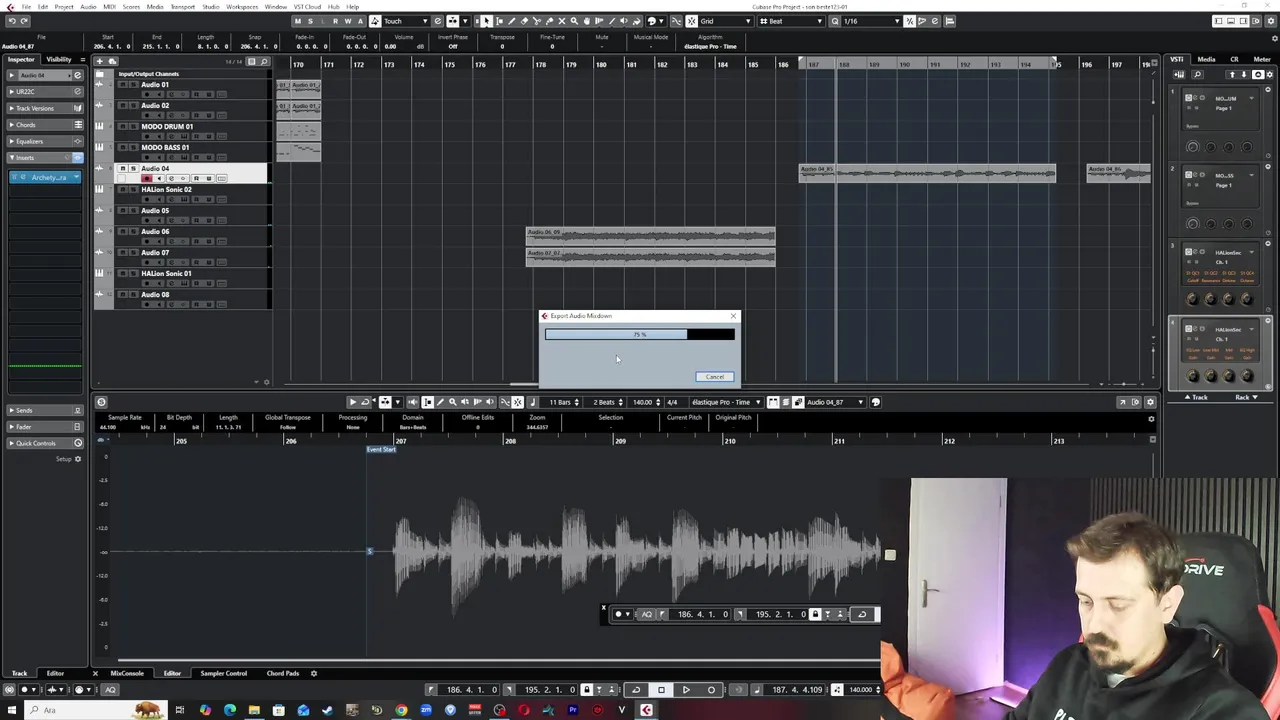Select the Split scissors tool
Screen dimensions: 1280x720
pyautogui.click(x=536, y=21)
